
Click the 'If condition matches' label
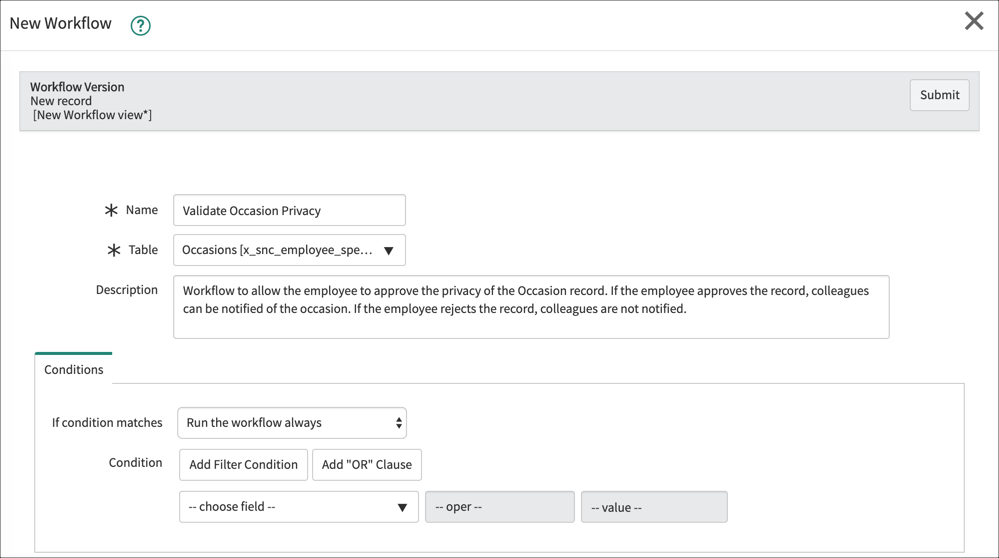point(107,422)
